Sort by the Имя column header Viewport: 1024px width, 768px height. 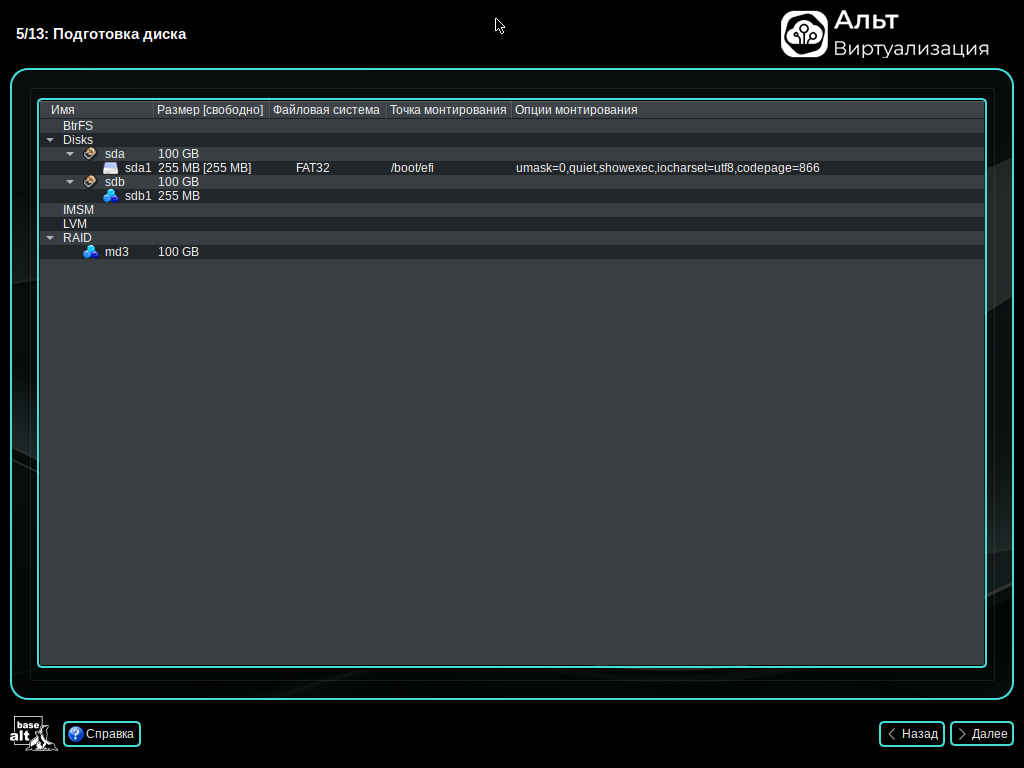tap(97, 110)
